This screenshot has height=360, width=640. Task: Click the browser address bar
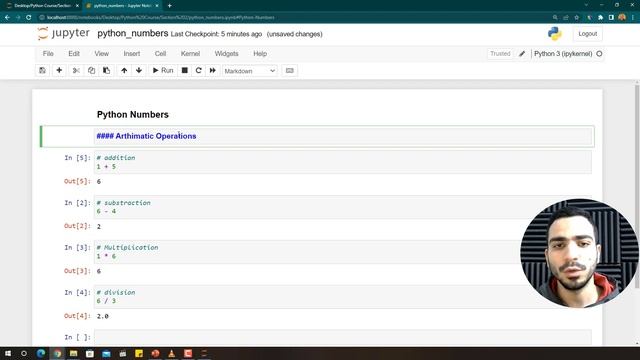294,18
